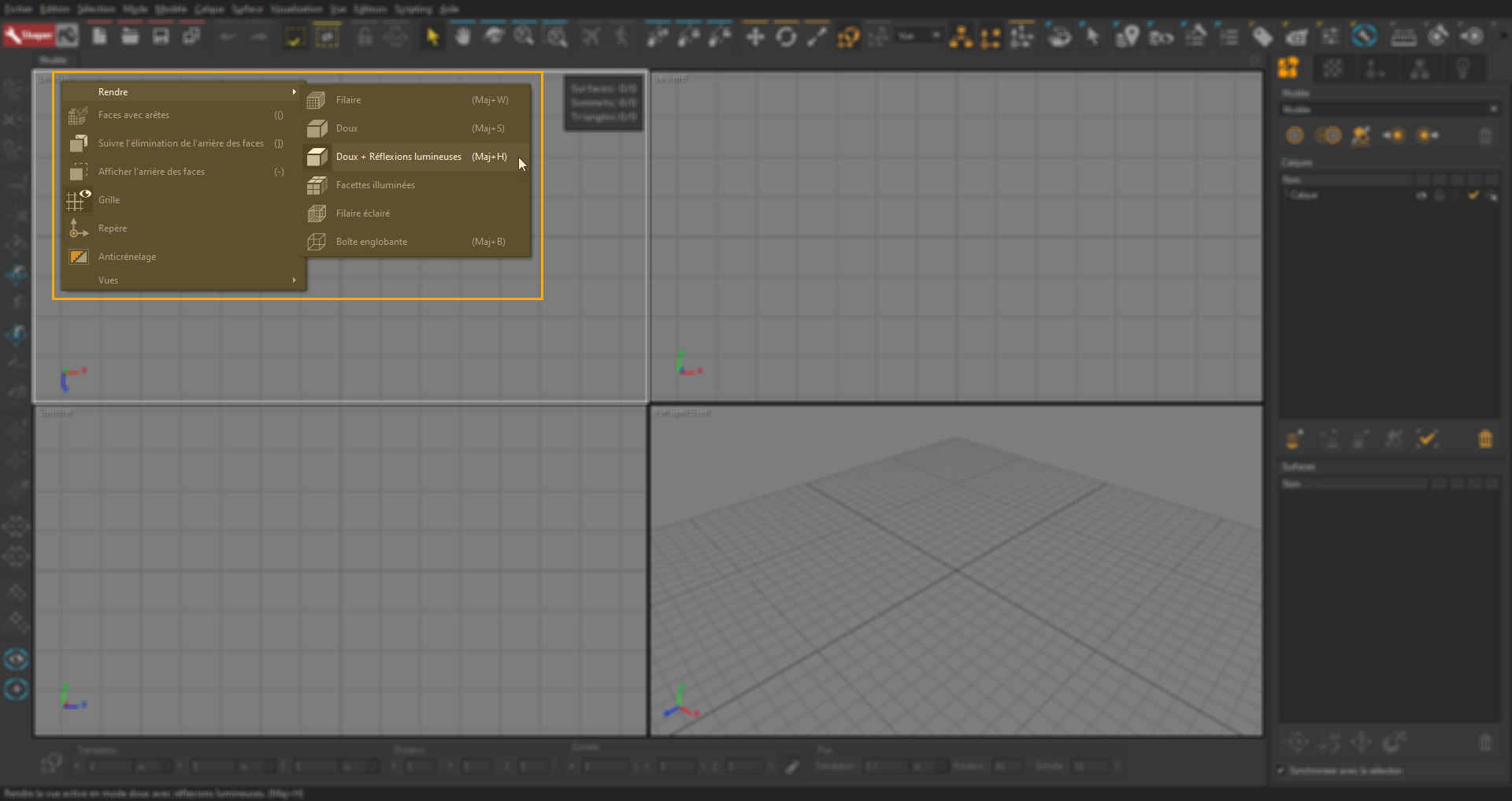Click the trash icon at panel bottom
This screenshot has width=1512, height=801.
pos(1485,742)
